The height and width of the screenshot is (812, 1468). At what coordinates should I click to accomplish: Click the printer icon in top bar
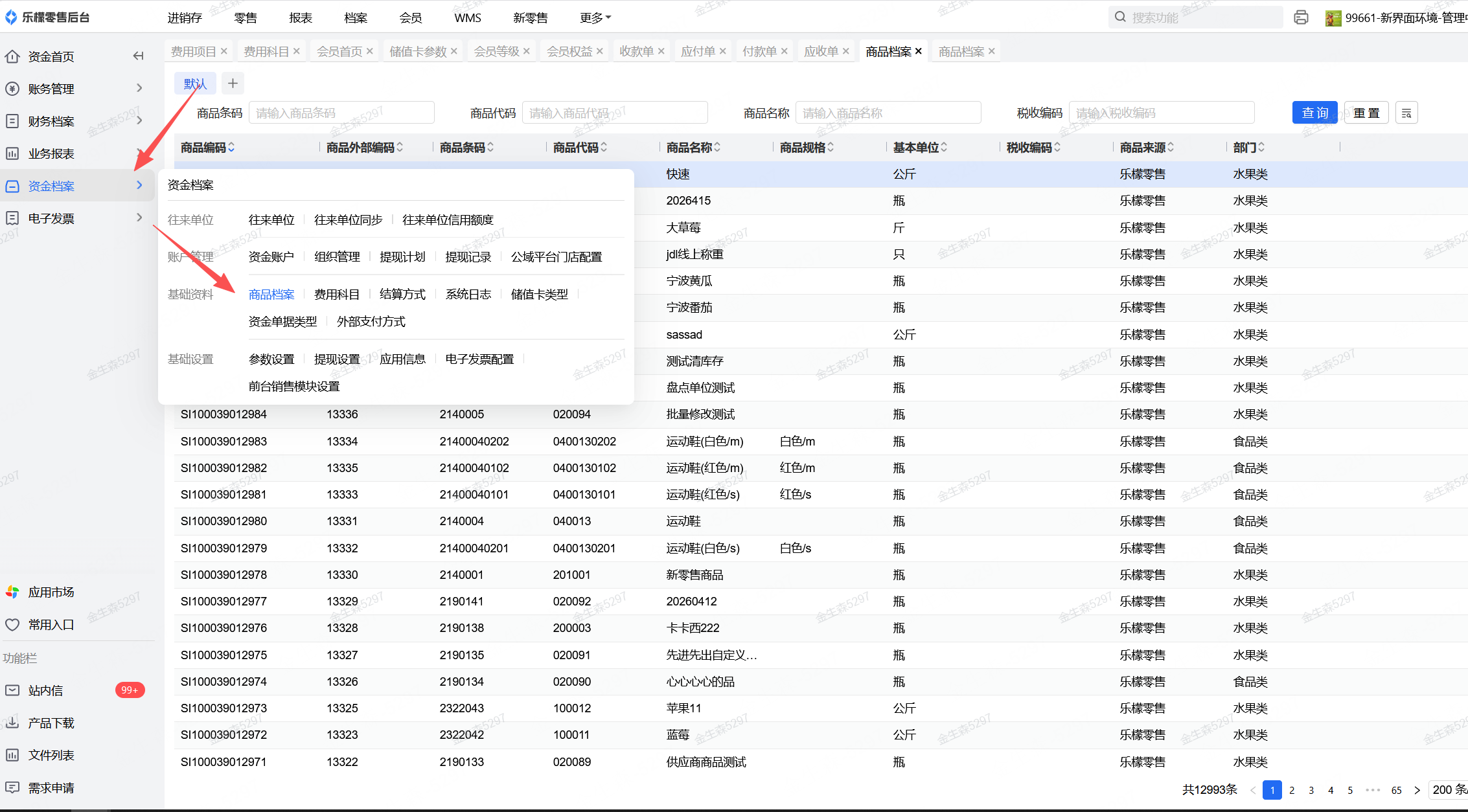click(x=1301, y=17)
